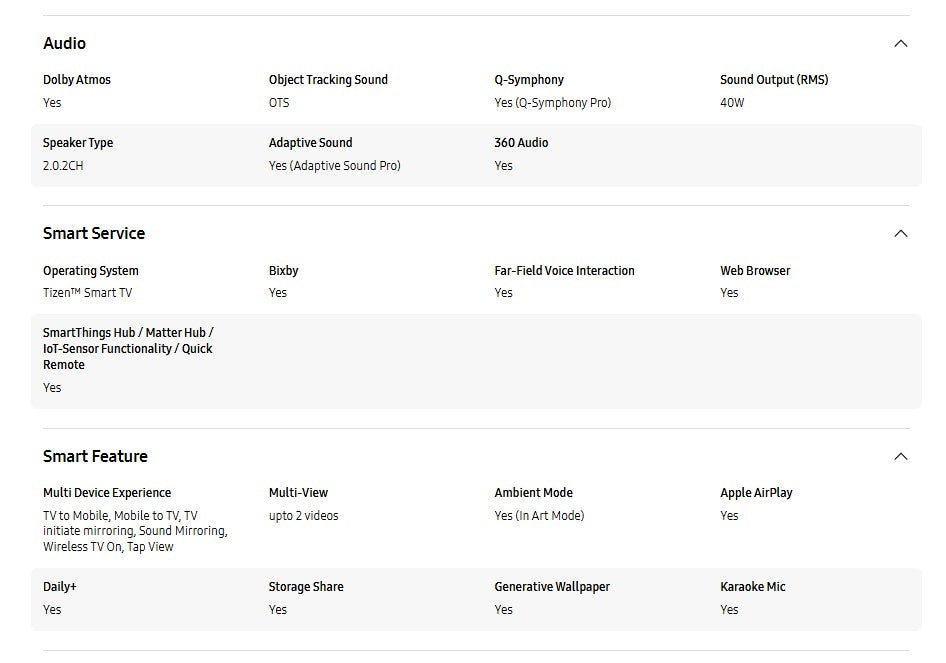Viewport: 946px width, 663px height.
Task: Select the Object Tracking Sound label
Action: pos(328,80)
